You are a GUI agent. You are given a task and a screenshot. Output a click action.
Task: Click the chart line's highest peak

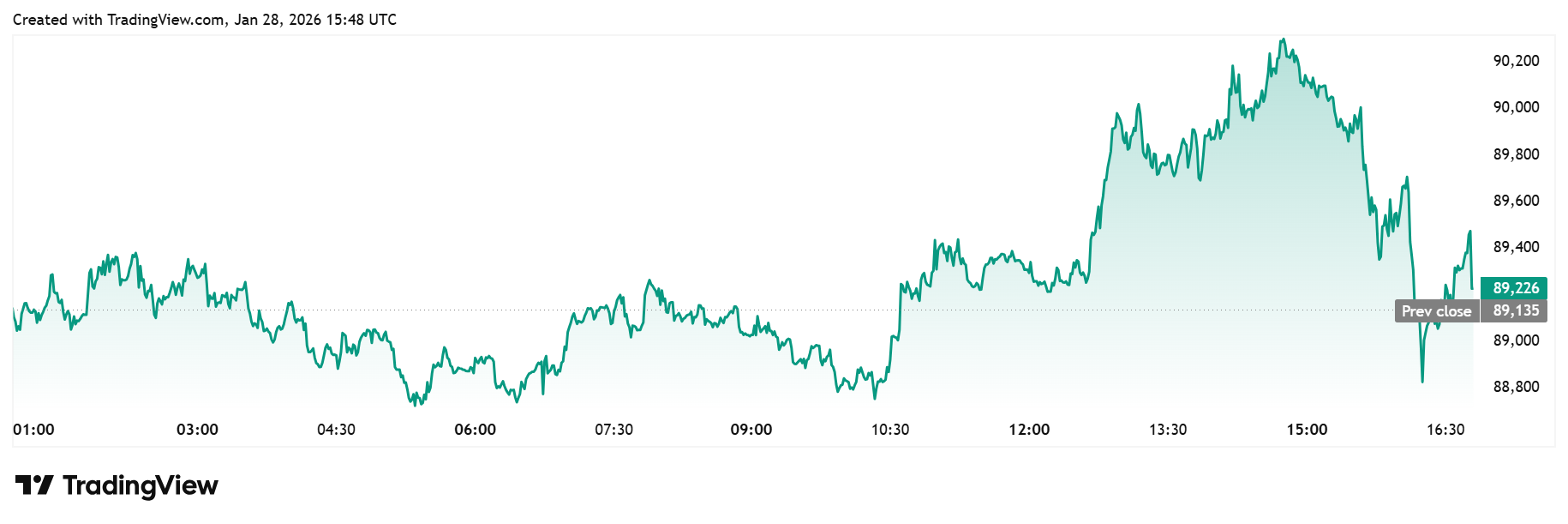[1283, 39]
